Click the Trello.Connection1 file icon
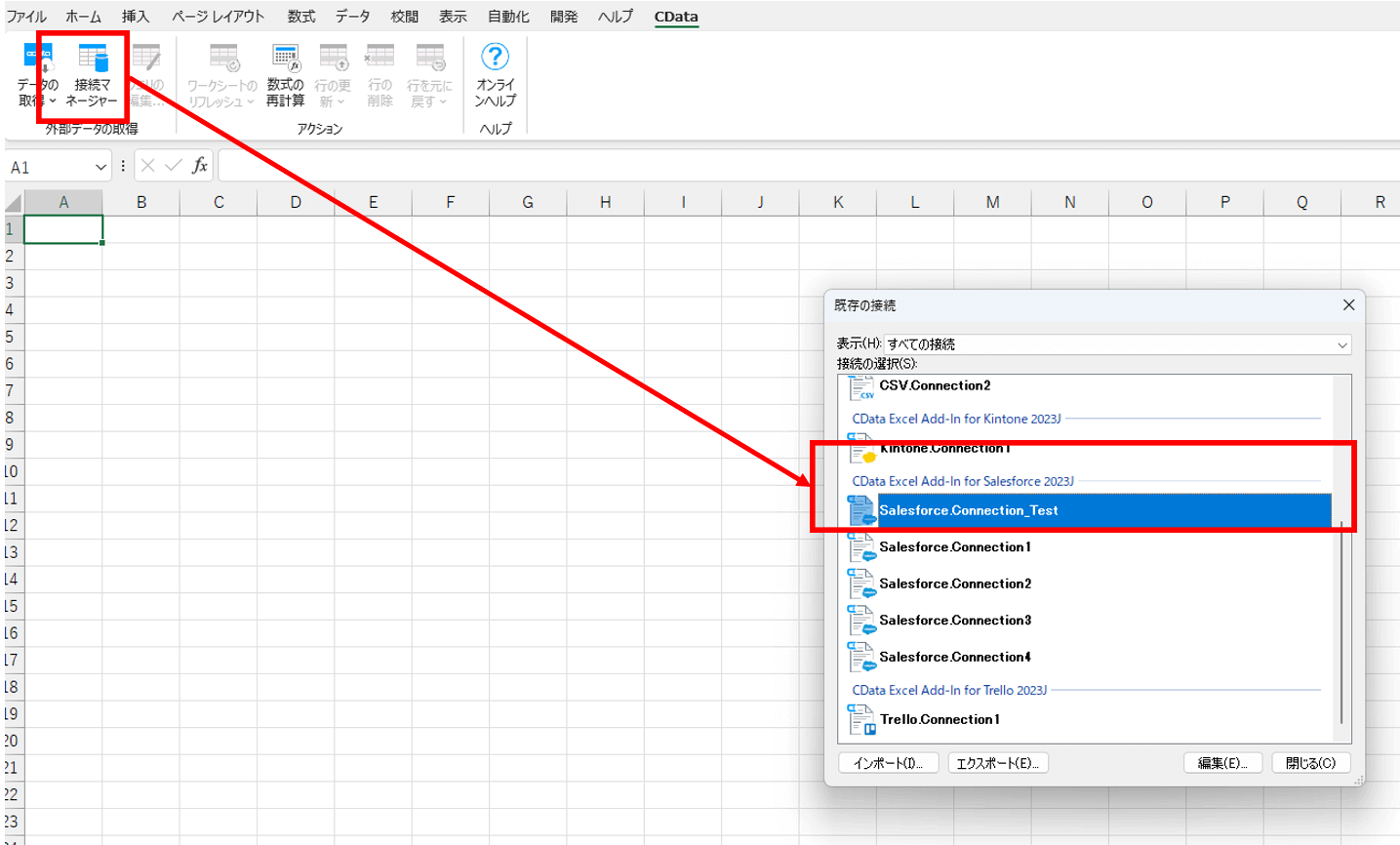The height and width of the screenshot is (845, 1400). pos(861,720)
